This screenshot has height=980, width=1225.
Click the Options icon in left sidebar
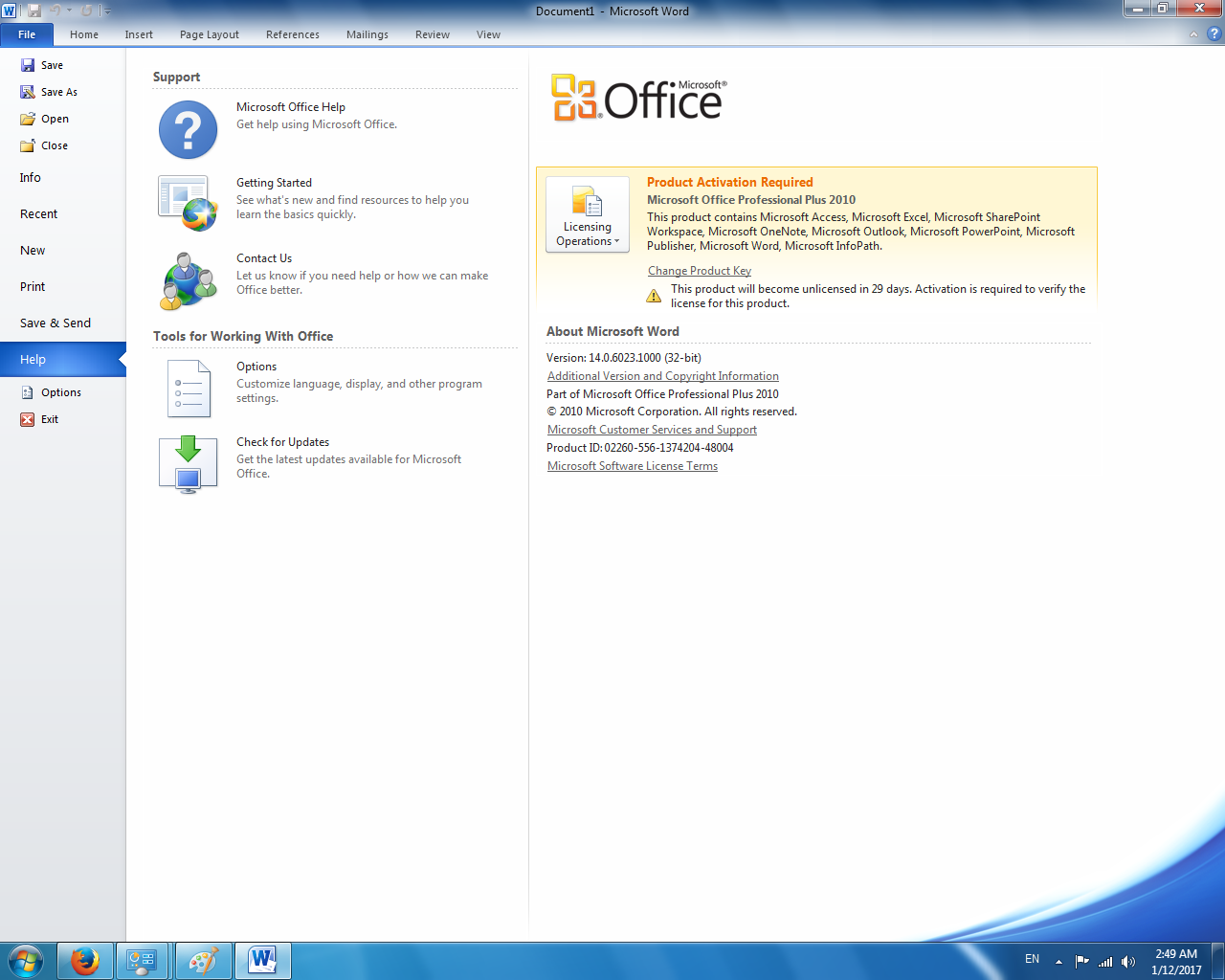(x=28, y=392)
